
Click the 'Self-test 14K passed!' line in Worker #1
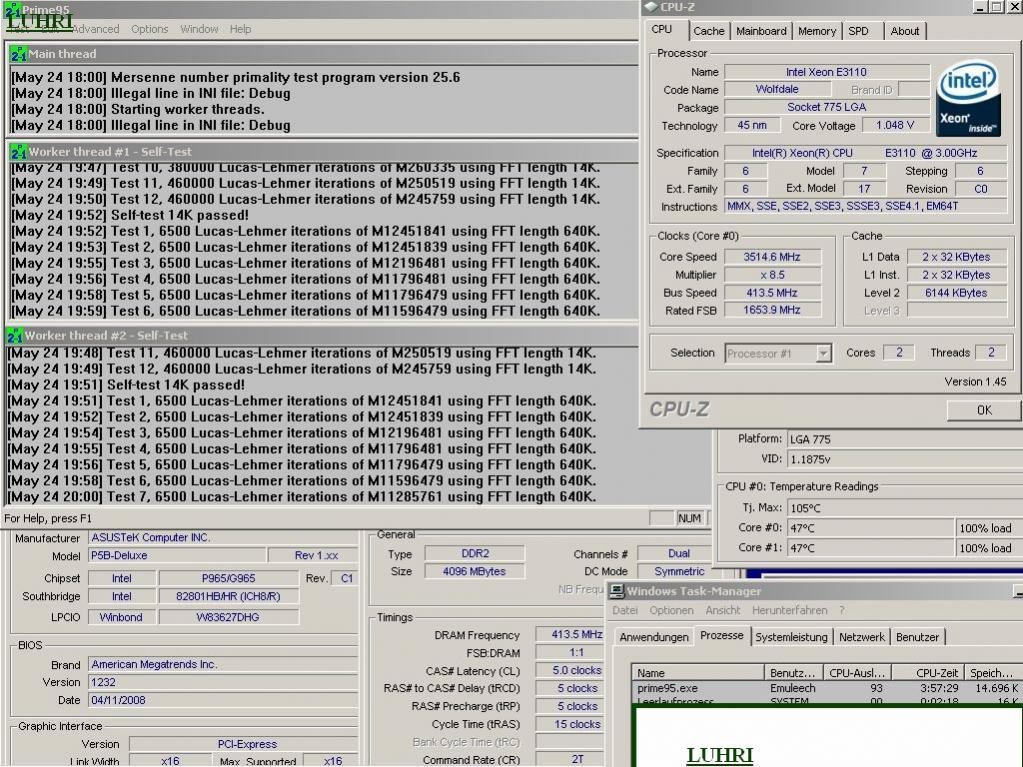click(130, 215)
